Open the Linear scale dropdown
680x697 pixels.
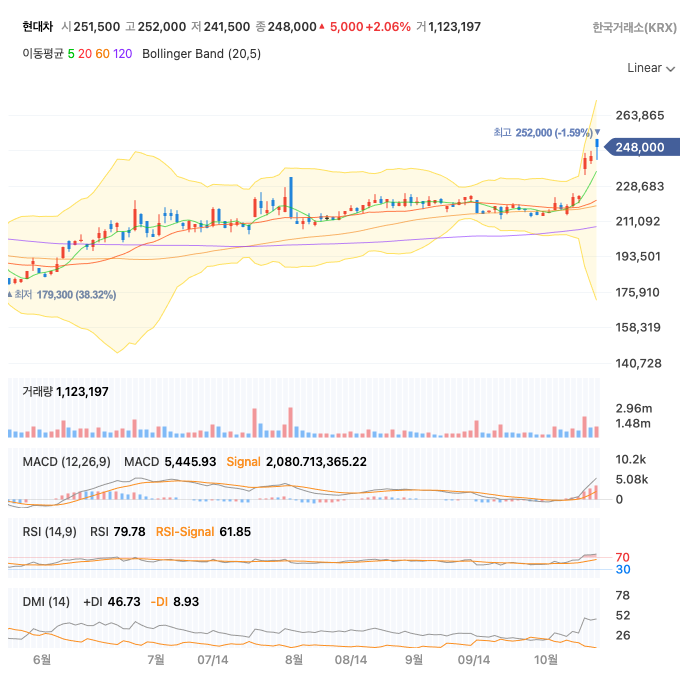[x=644, y=68]
